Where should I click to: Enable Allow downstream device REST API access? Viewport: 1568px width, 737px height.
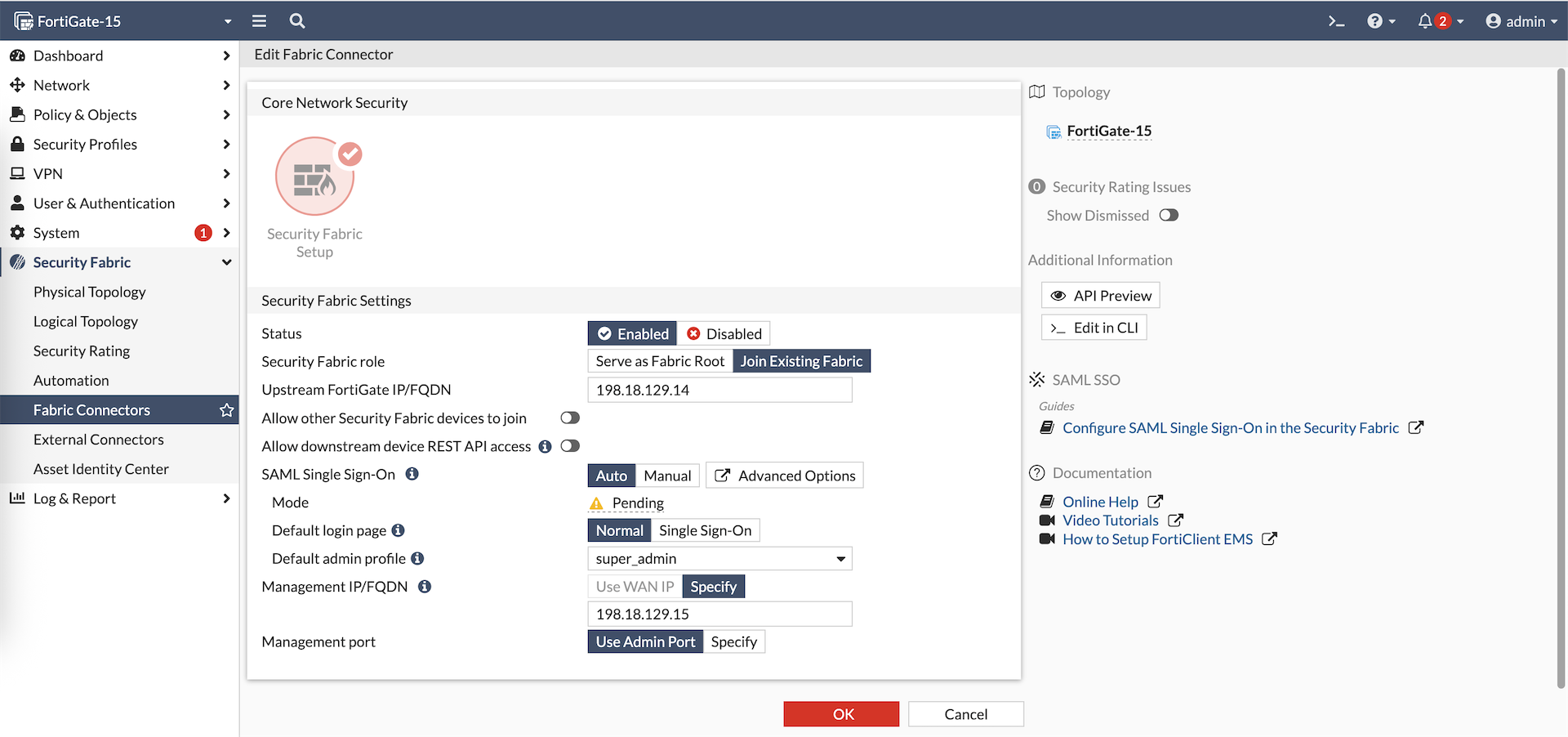pyautogui.click(x=570, y=446)
